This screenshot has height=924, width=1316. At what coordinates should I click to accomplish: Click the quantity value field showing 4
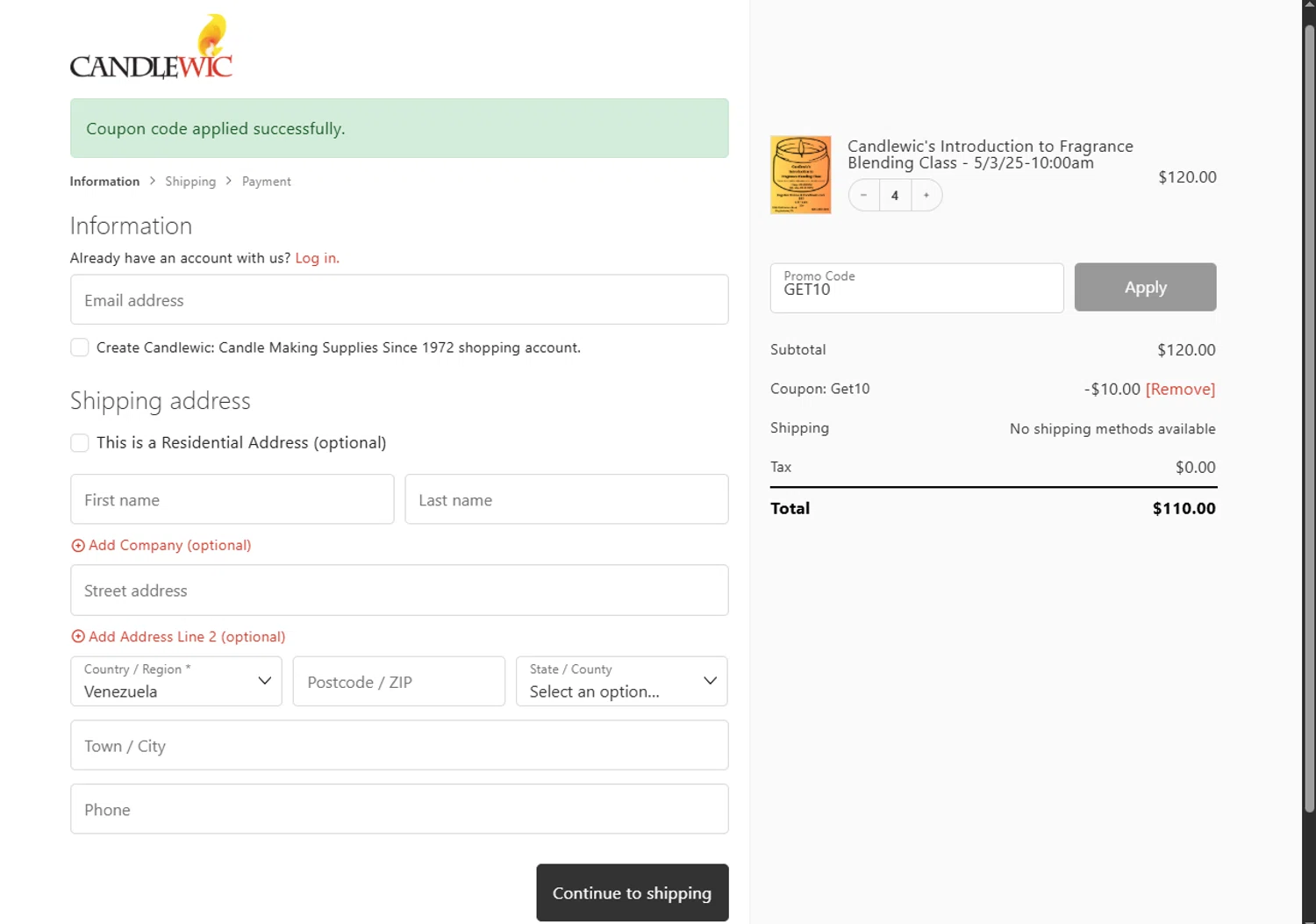click(x=895, y=195)
